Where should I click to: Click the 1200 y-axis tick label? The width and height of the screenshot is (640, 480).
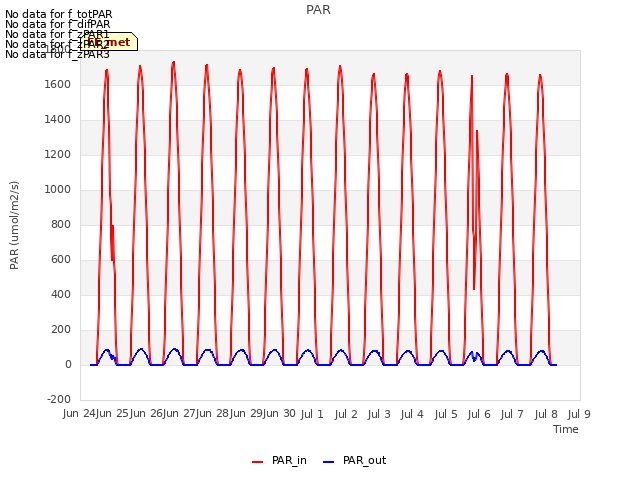(x=58, y=155)
